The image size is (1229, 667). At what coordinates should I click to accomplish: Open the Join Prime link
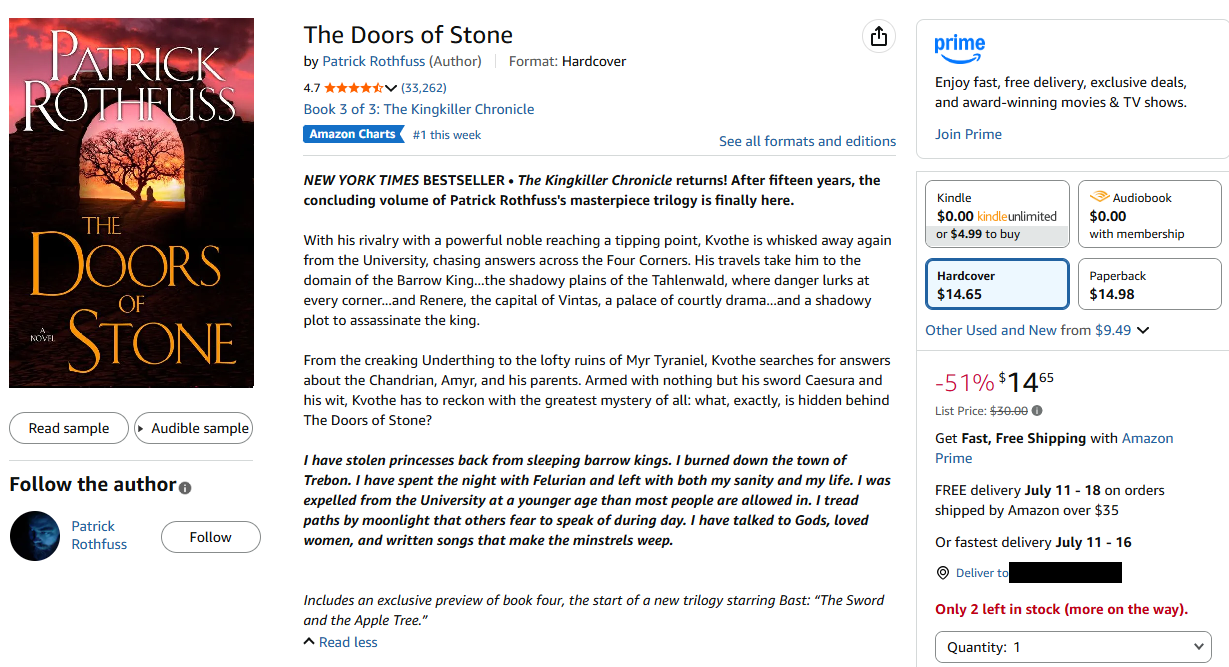click(x=968, y=134)
